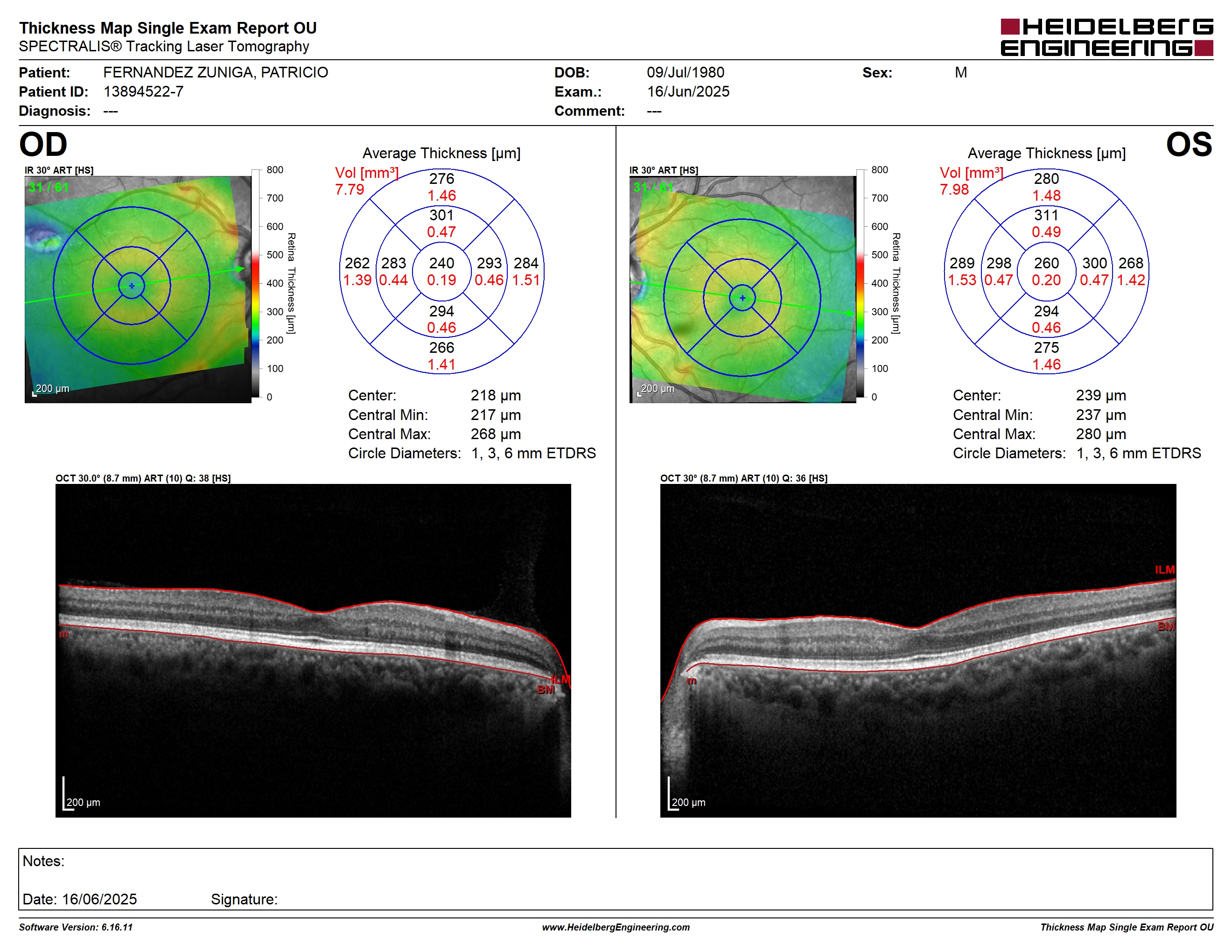1232x952 pixels.
Task: Click the Sex value M
Action: (961, 73)
